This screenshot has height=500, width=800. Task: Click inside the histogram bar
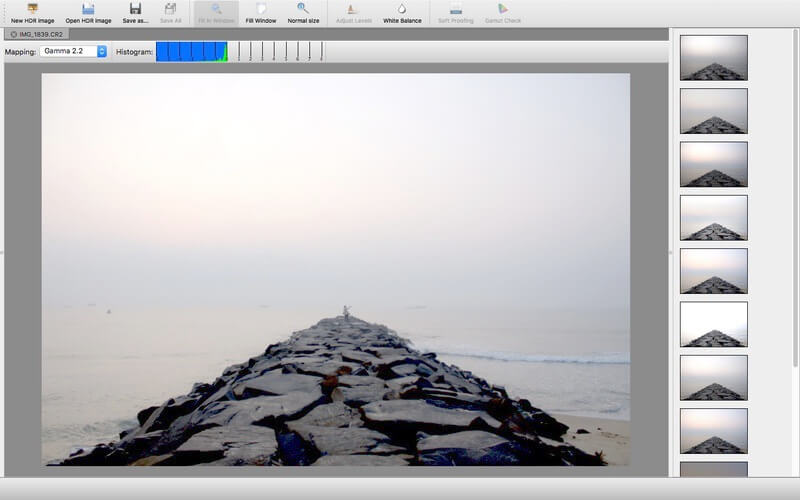point(238,51)
